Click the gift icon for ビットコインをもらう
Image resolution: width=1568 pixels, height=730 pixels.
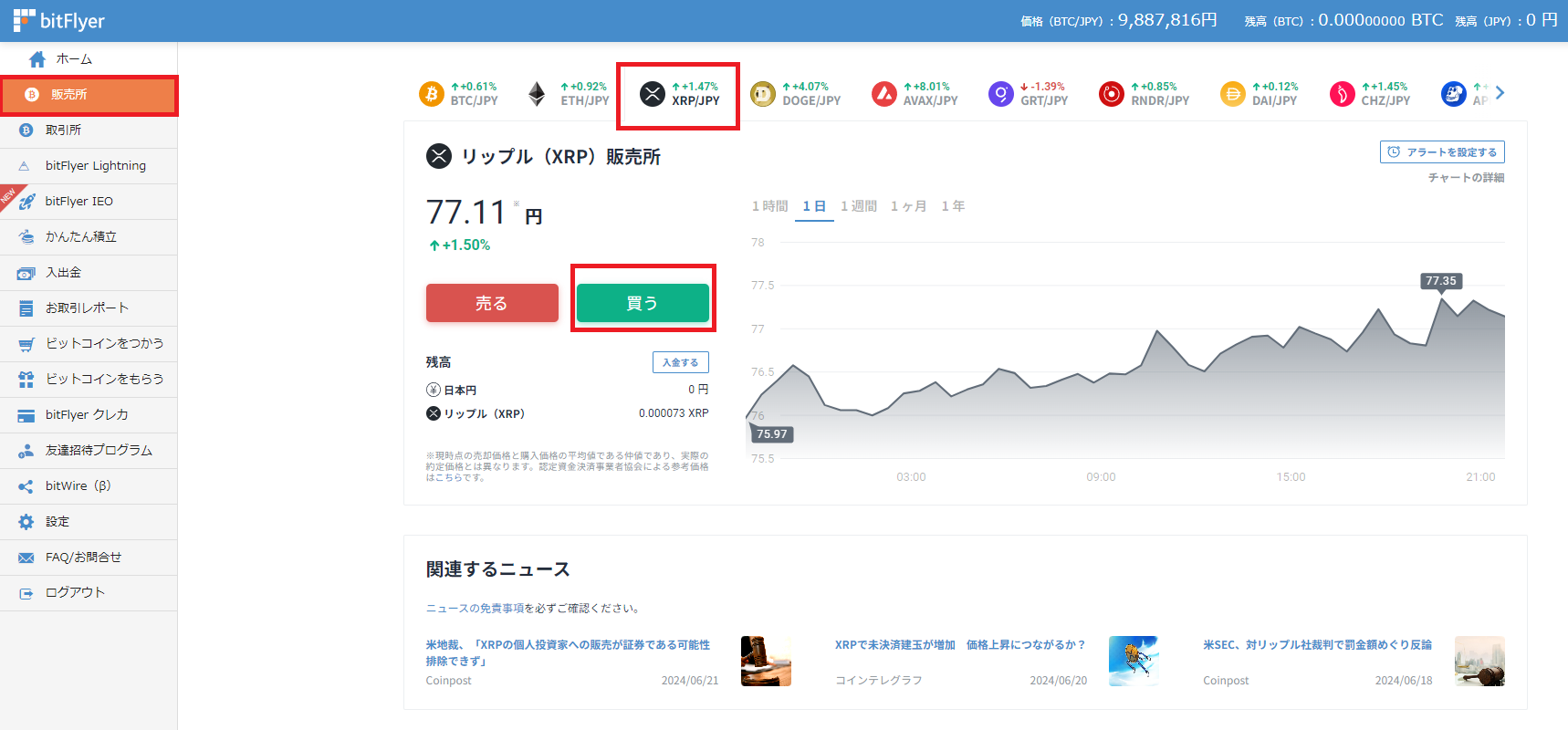click(x=26, y=380)
